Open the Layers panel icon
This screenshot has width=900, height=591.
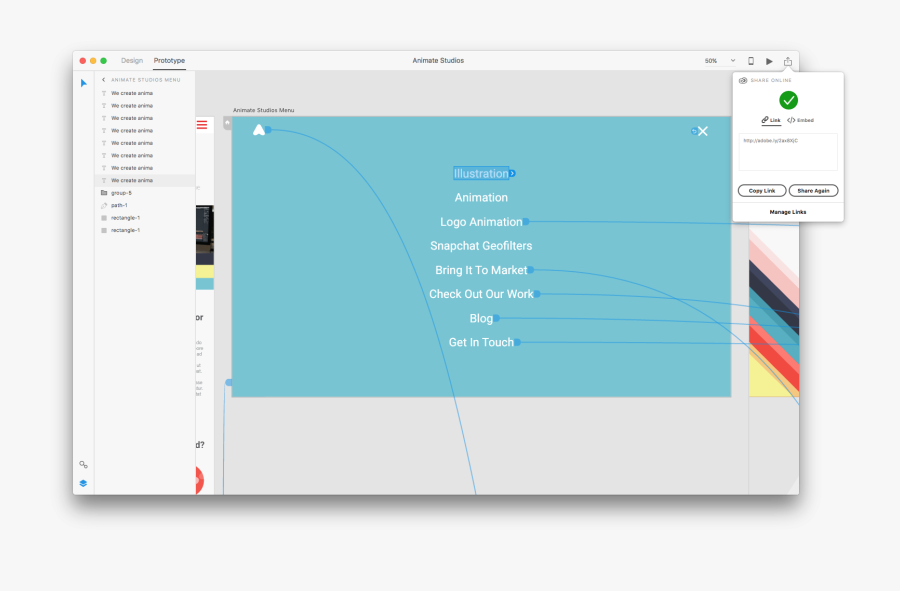tap(84, 483)
